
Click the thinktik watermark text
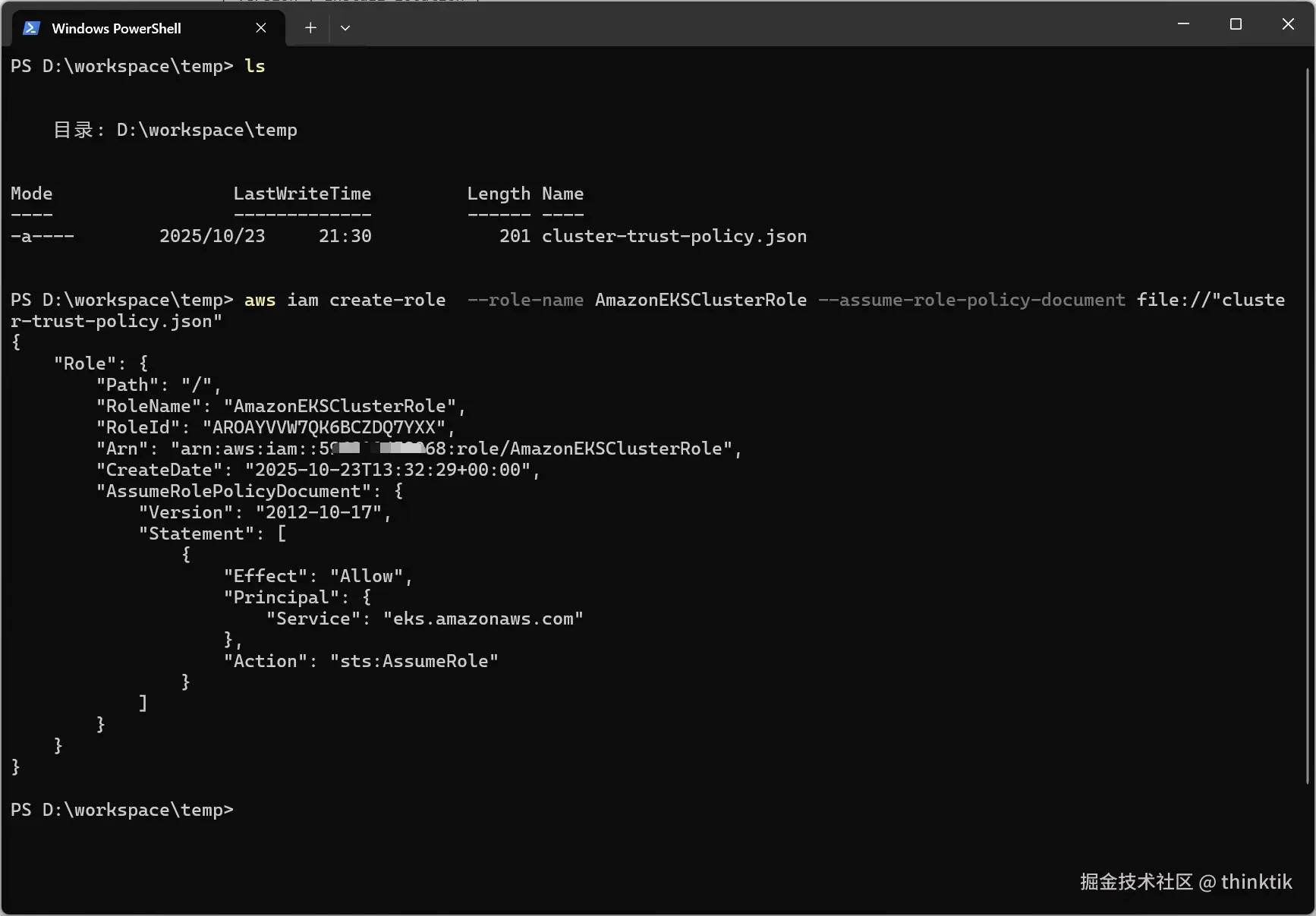click(1256, 882)
